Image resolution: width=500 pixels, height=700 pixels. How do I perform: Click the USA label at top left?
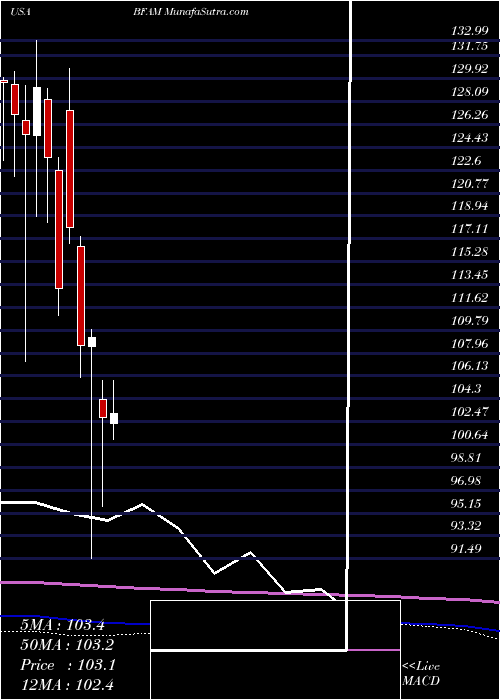tap(21, 12)
